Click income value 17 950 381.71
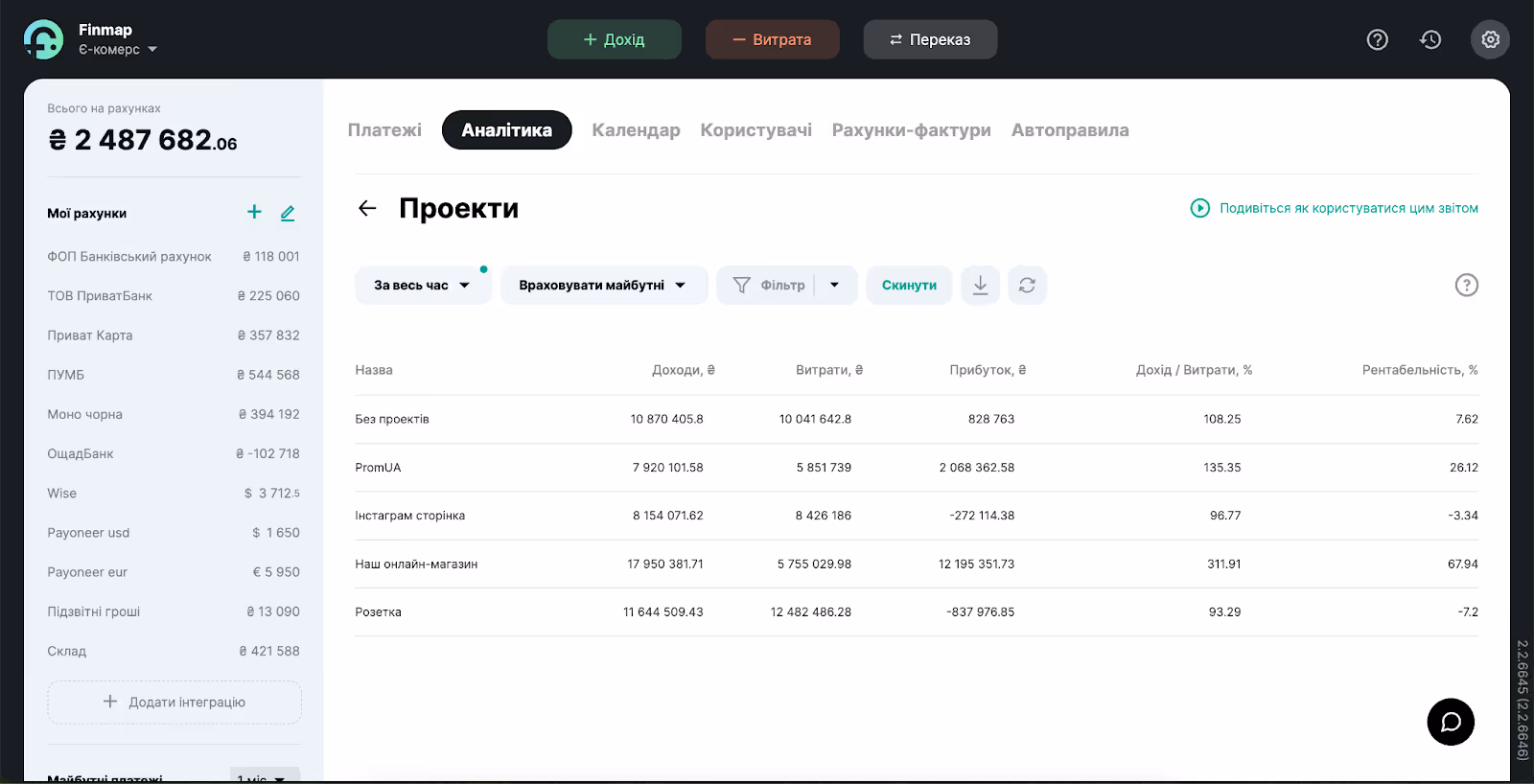 click(x=665, y=564)
